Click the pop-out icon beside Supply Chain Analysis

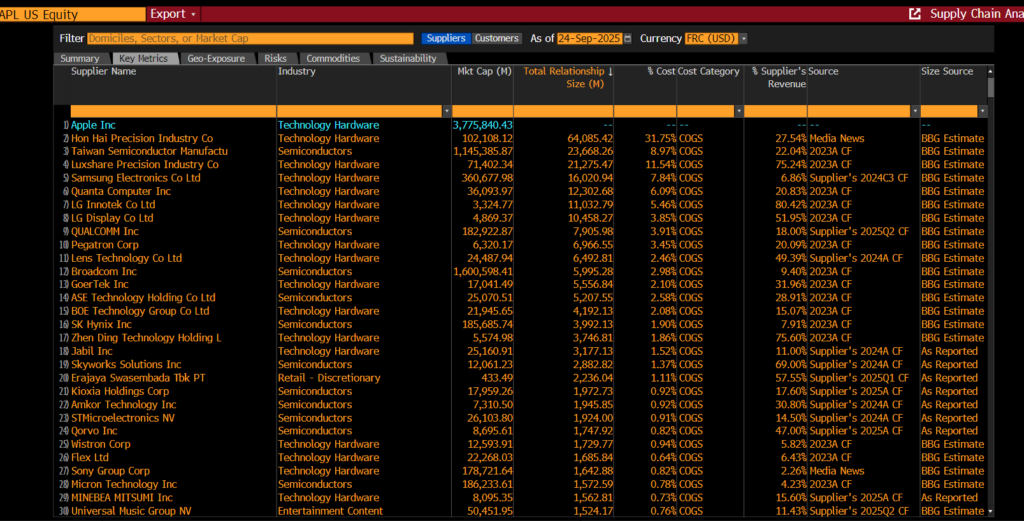pyautogui.click(x=914, y=14)
